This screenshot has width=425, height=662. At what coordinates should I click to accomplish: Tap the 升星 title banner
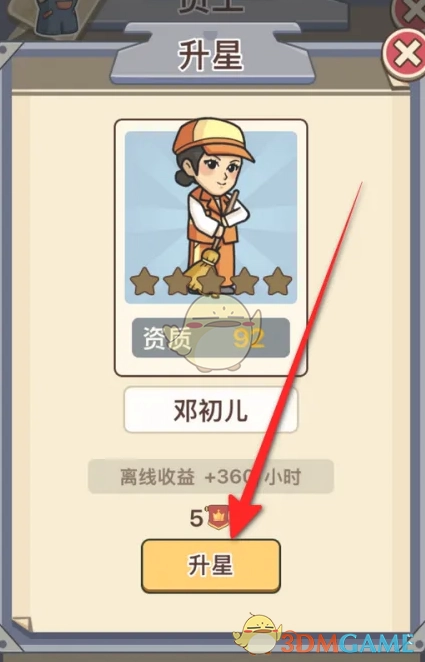click(212, 55)
